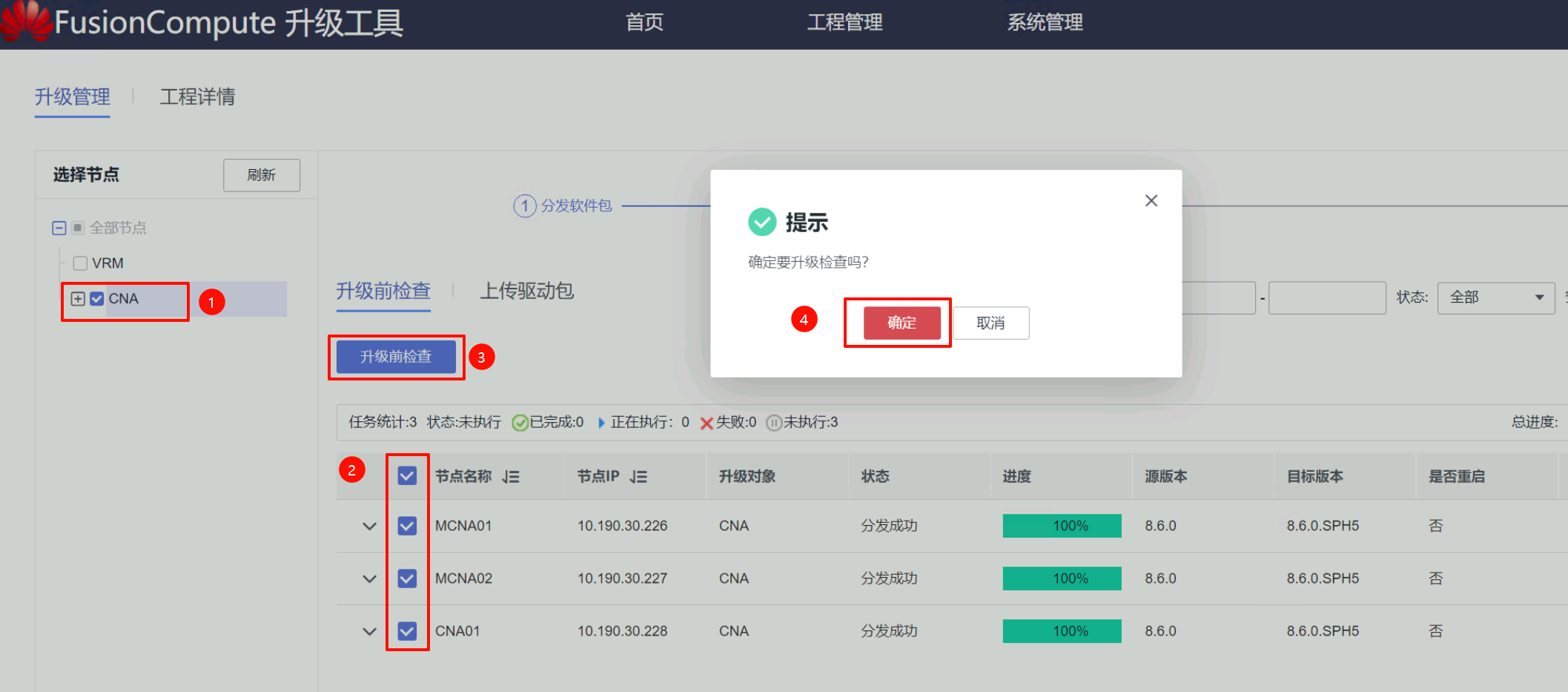The image size is (1568, 692).
Task: Switch to the 上传驱动包 tab
Action: pyautogui.click(x=526, y=291)
